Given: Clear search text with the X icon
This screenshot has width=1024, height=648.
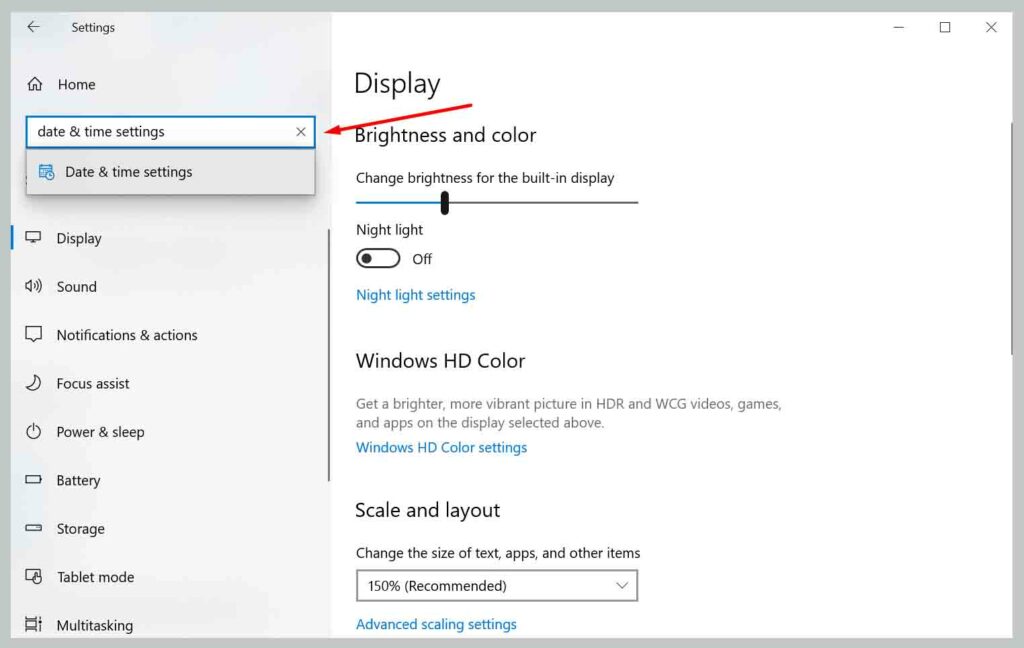Looking at the screenshot, I should pos(301,132).
